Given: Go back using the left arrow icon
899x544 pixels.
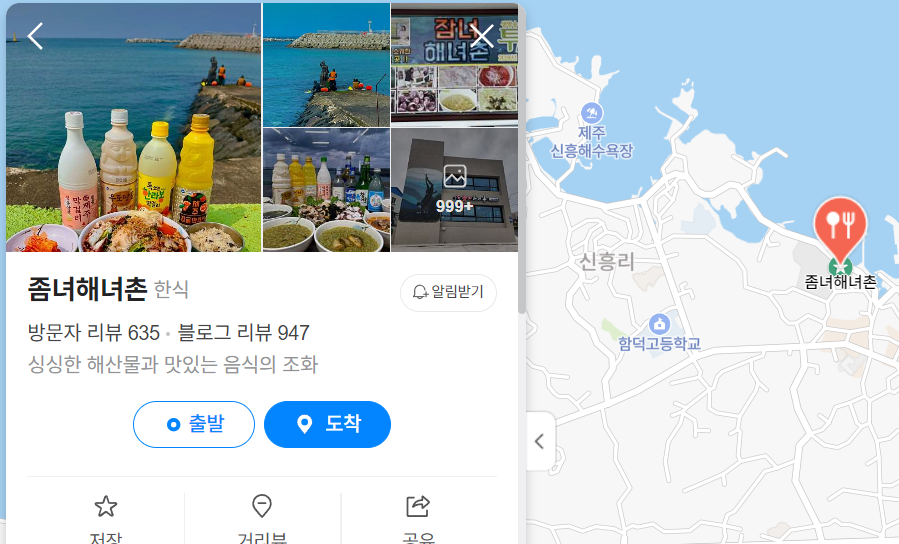Looking at the screenshot, I should pos(36,36).
